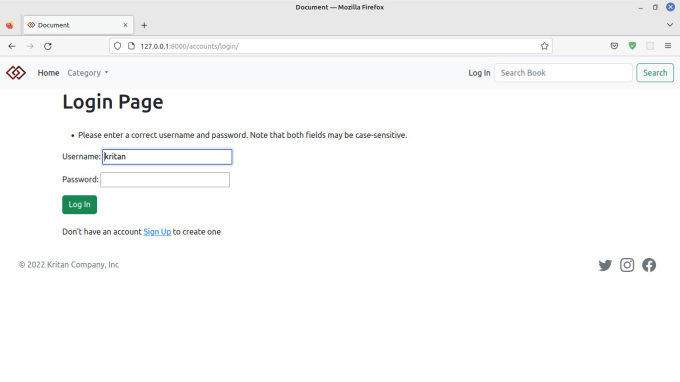Click the green Search button
680x382 pixels.
(655, 73)
